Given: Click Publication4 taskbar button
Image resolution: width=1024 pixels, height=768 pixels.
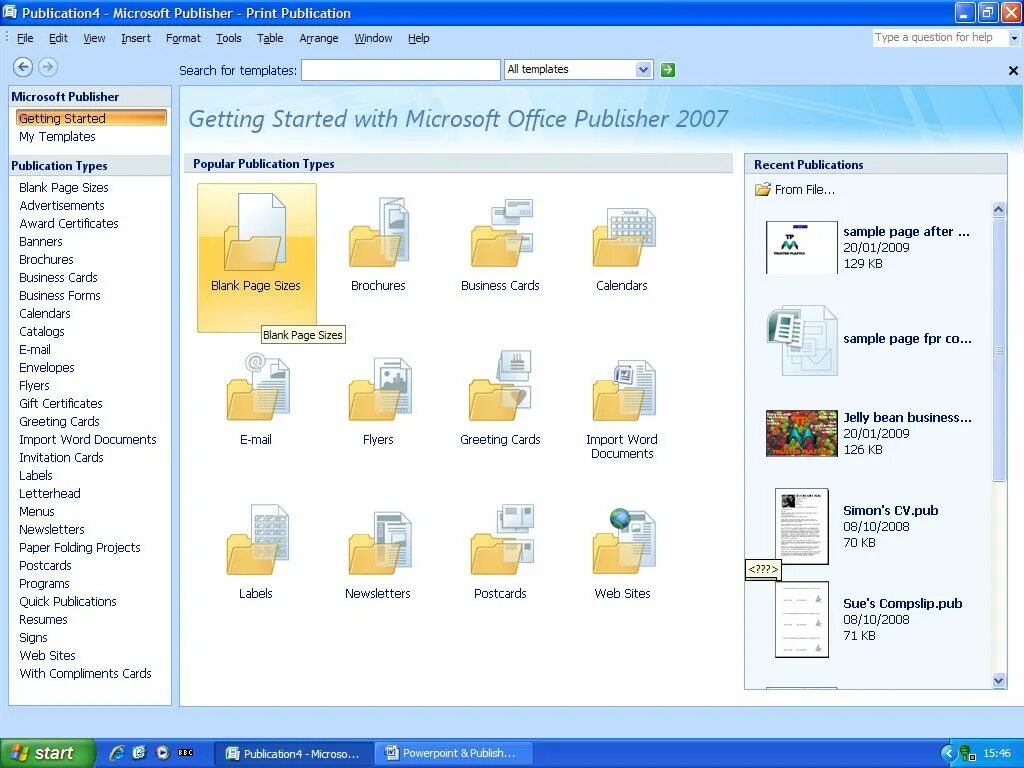Looking at the screenshot, I should point(293,753).
